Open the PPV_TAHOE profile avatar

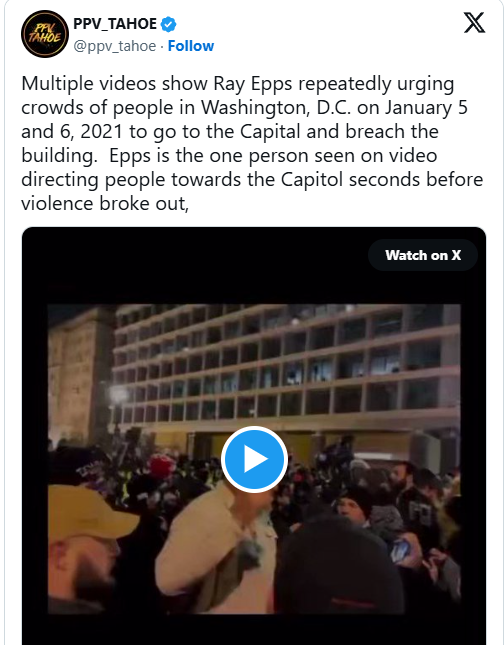coord(45,34)
